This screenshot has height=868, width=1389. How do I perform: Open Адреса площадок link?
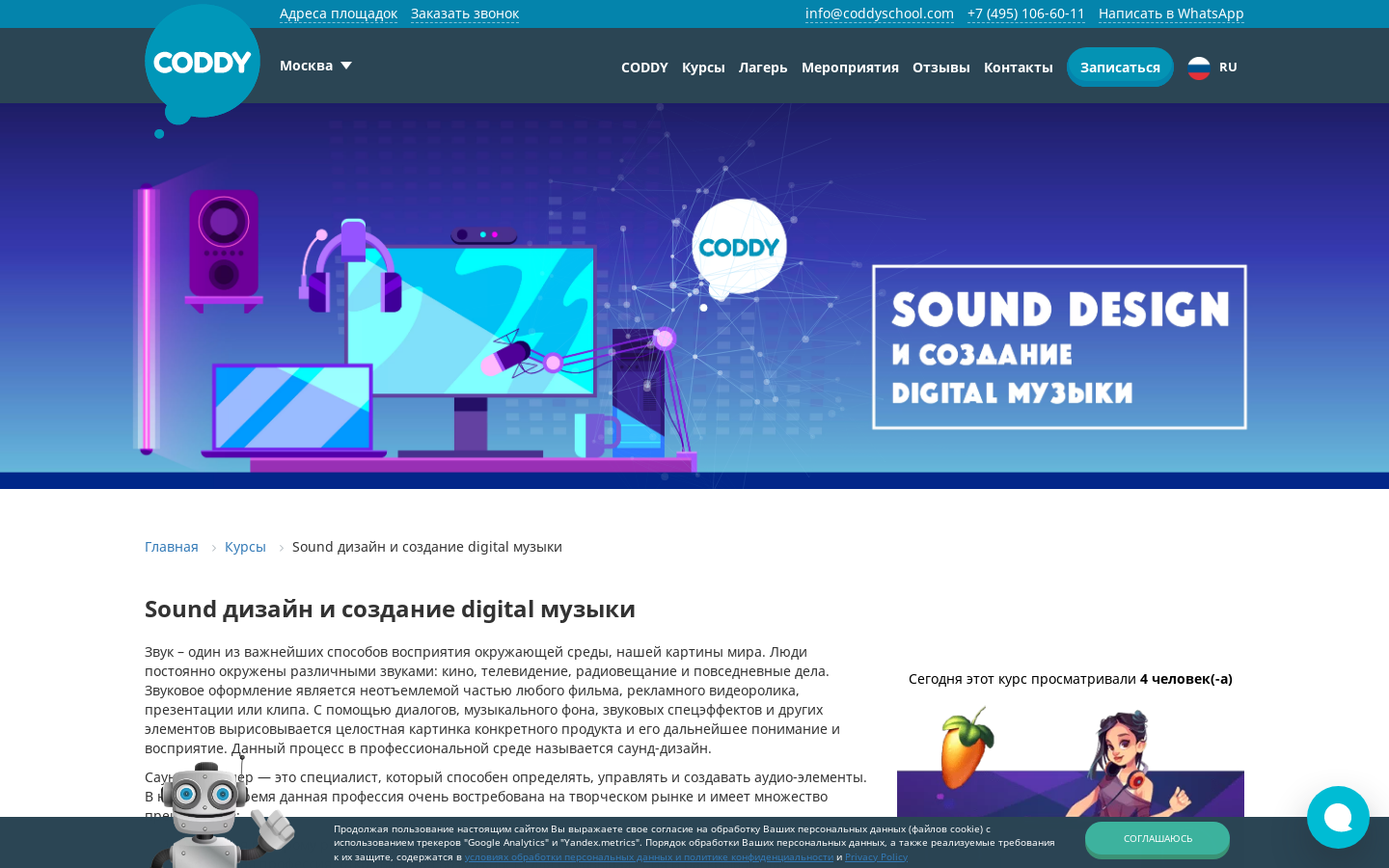[339, 14]
